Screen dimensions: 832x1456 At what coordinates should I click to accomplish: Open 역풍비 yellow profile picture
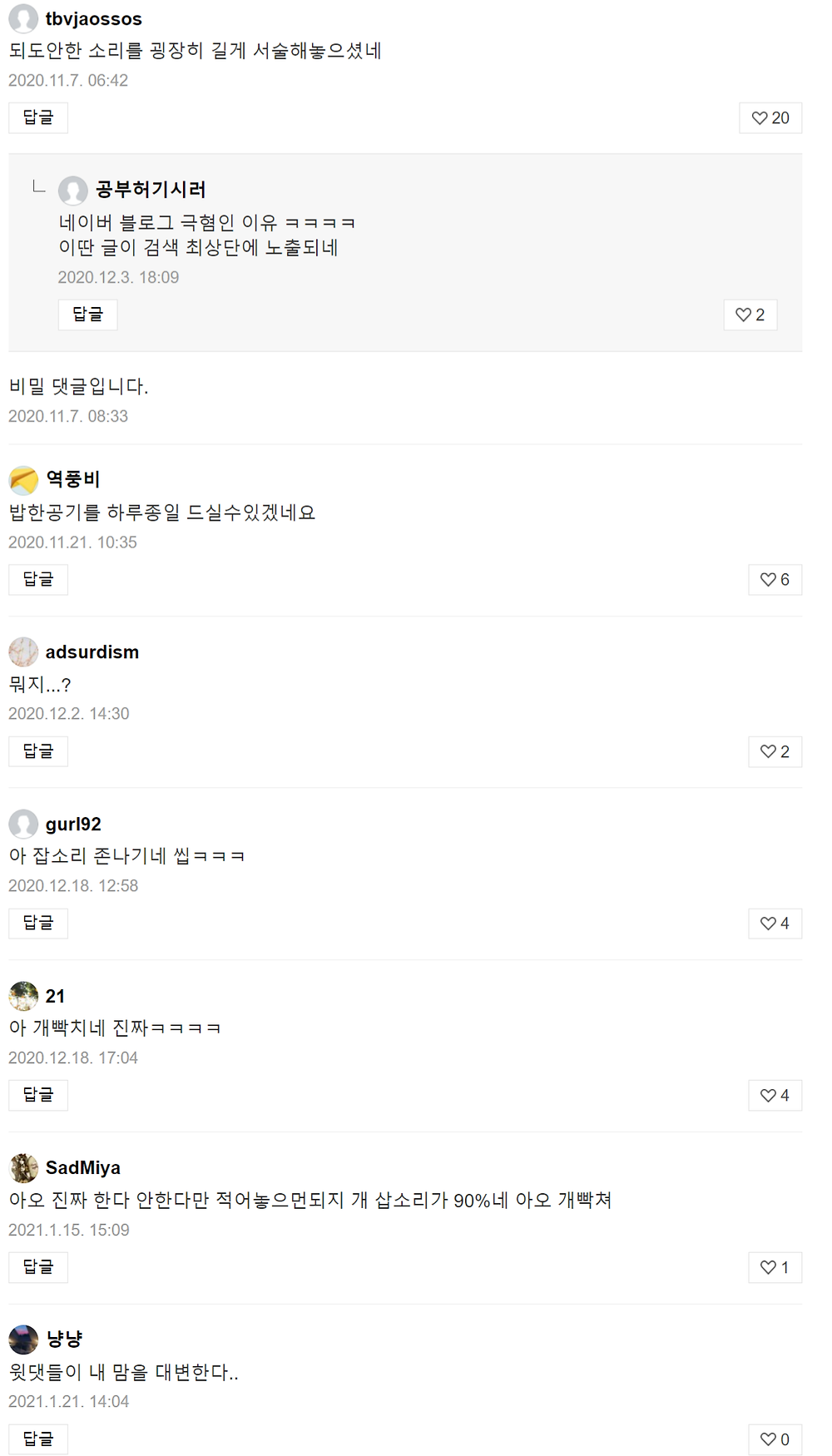[23, 480]
